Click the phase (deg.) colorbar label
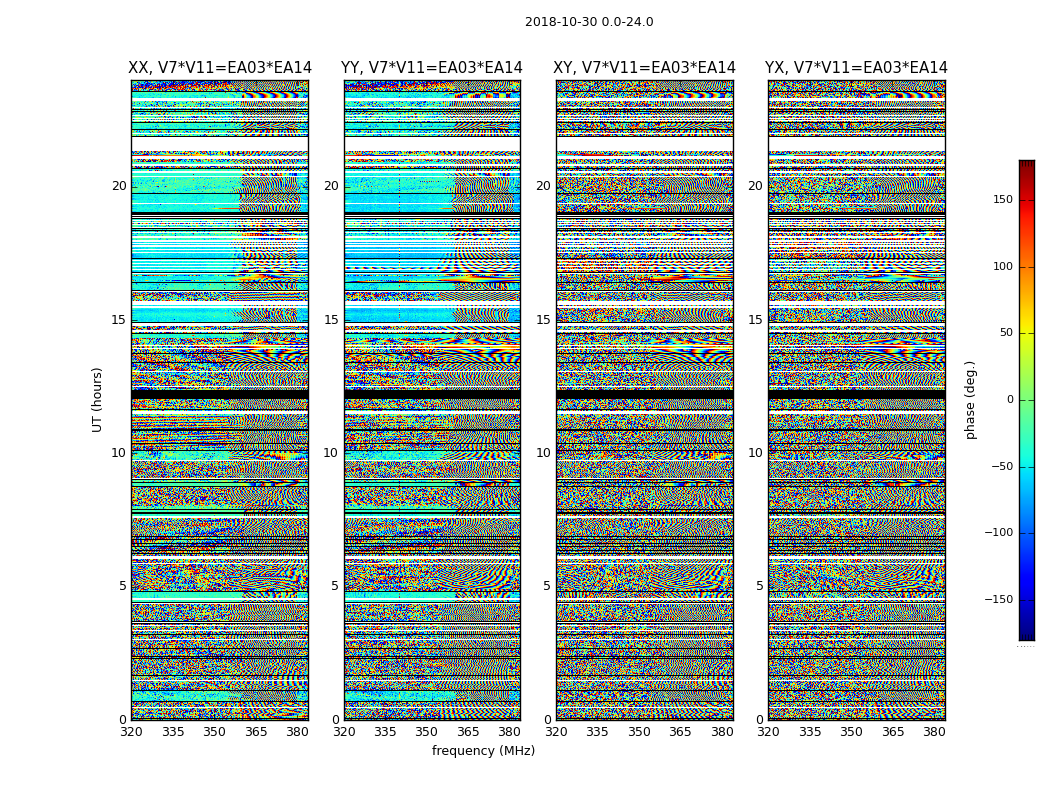Viewport: 1050px width, 800px height. pyautogui.click(x=970, y=399)
